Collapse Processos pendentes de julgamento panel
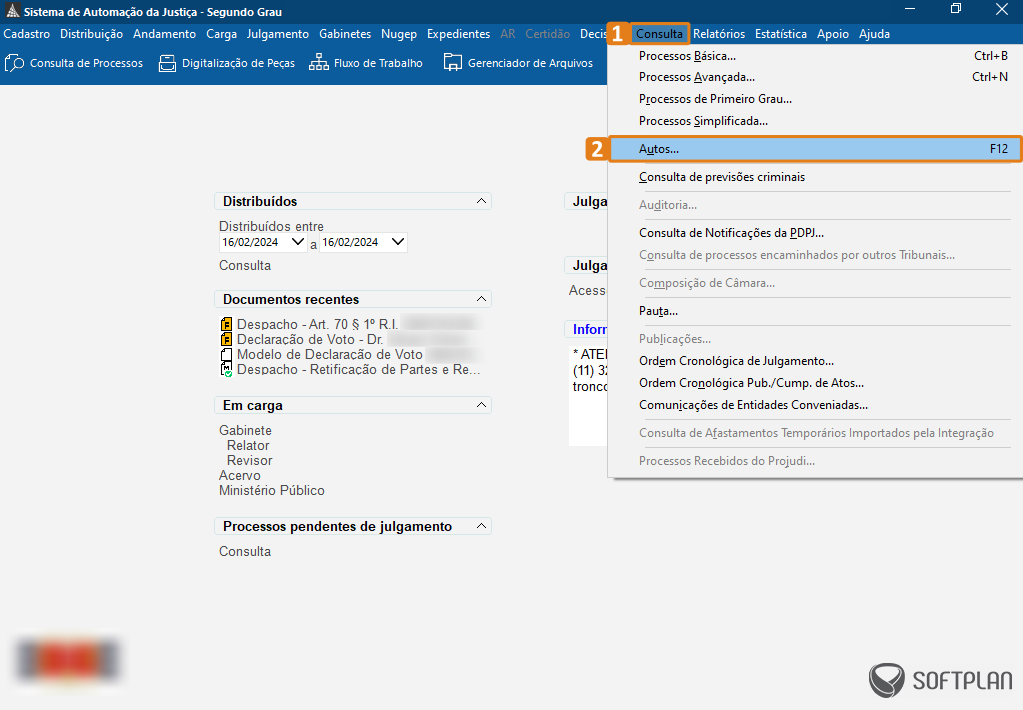Image resolution: width=1023 pixels, height=710 pixels. (x=481, y=526)
